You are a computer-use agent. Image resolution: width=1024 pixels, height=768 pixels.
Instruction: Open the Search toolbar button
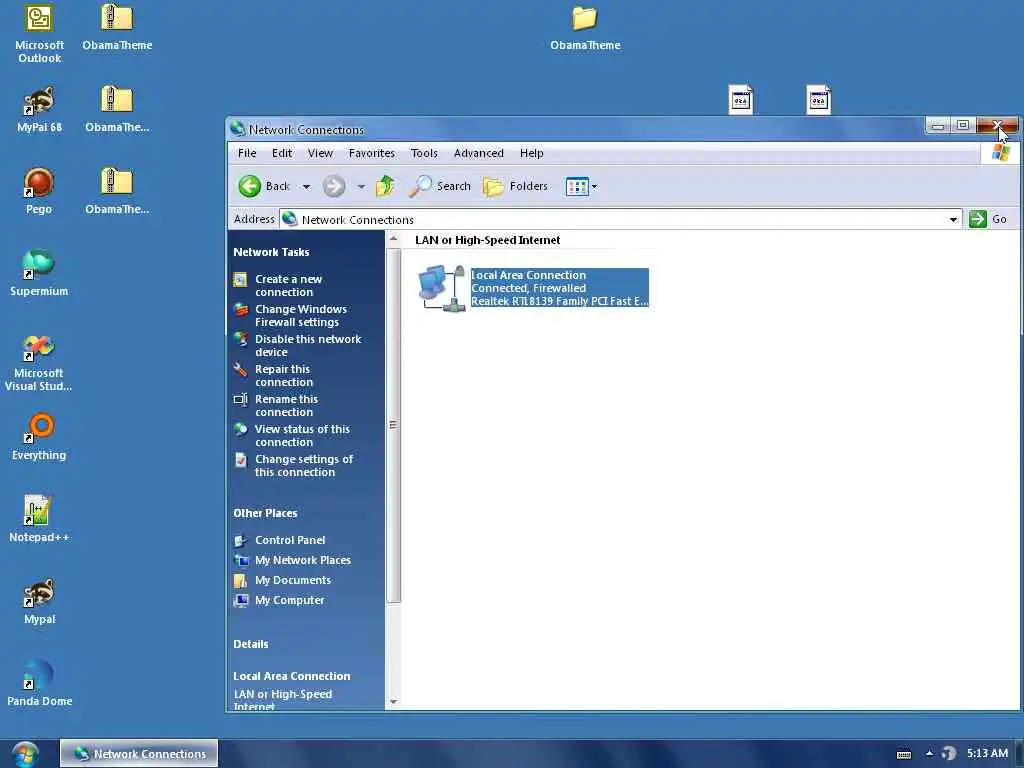click(440, 186)
